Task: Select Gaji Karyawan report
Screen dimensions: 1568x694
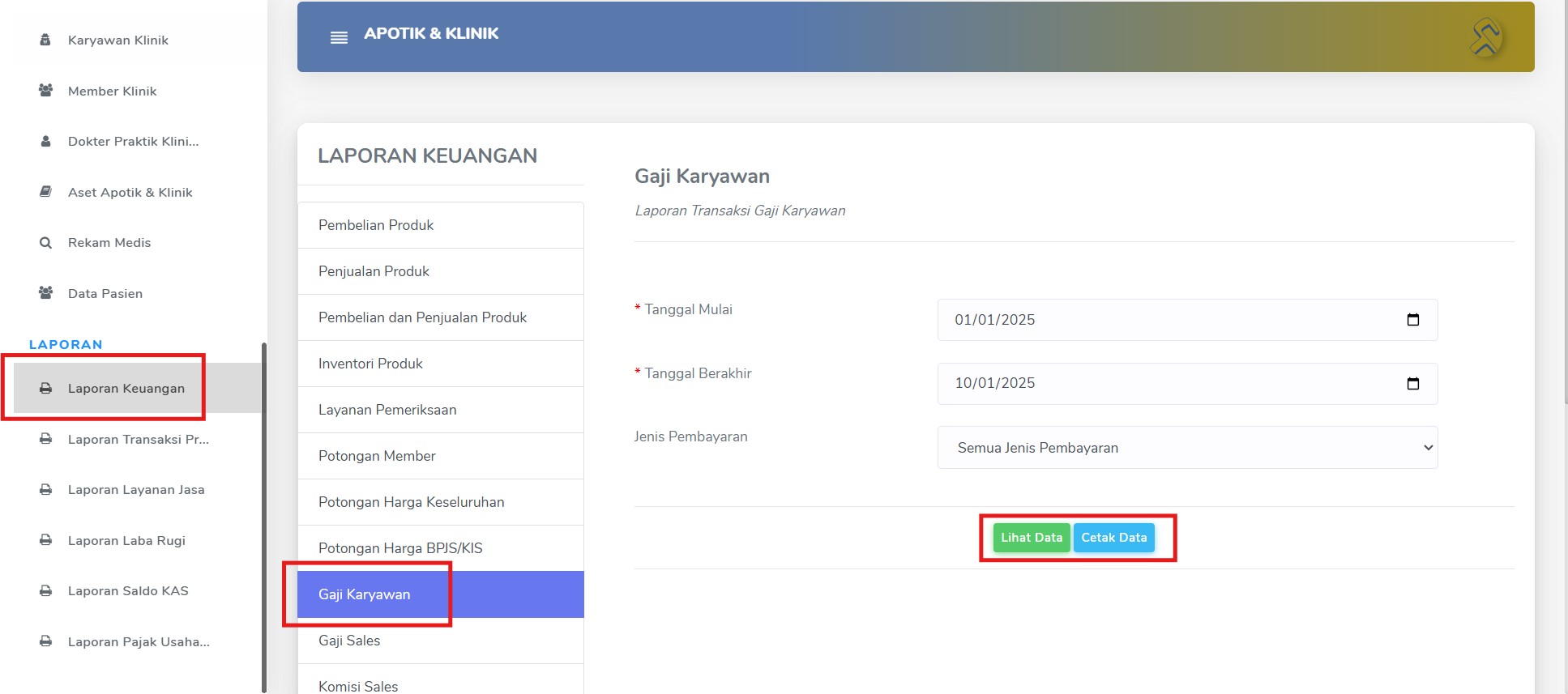Action: coord(441,594)
